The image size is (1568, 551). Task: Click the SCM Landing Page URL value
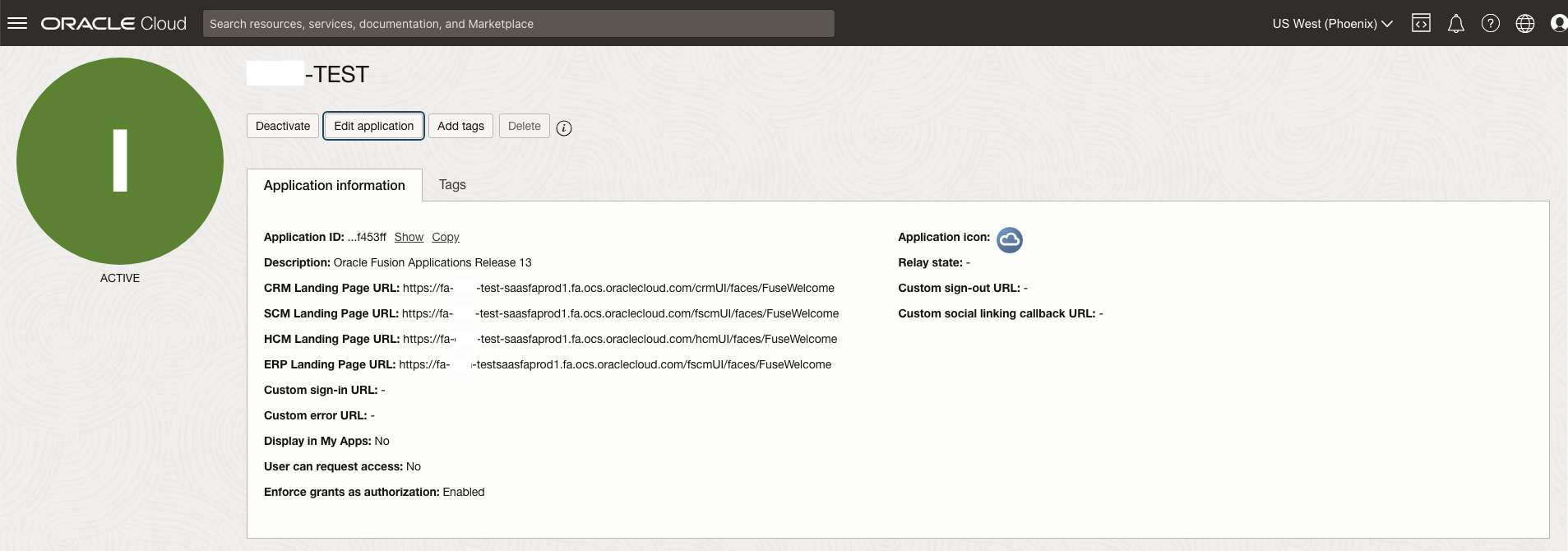[621, 313]
